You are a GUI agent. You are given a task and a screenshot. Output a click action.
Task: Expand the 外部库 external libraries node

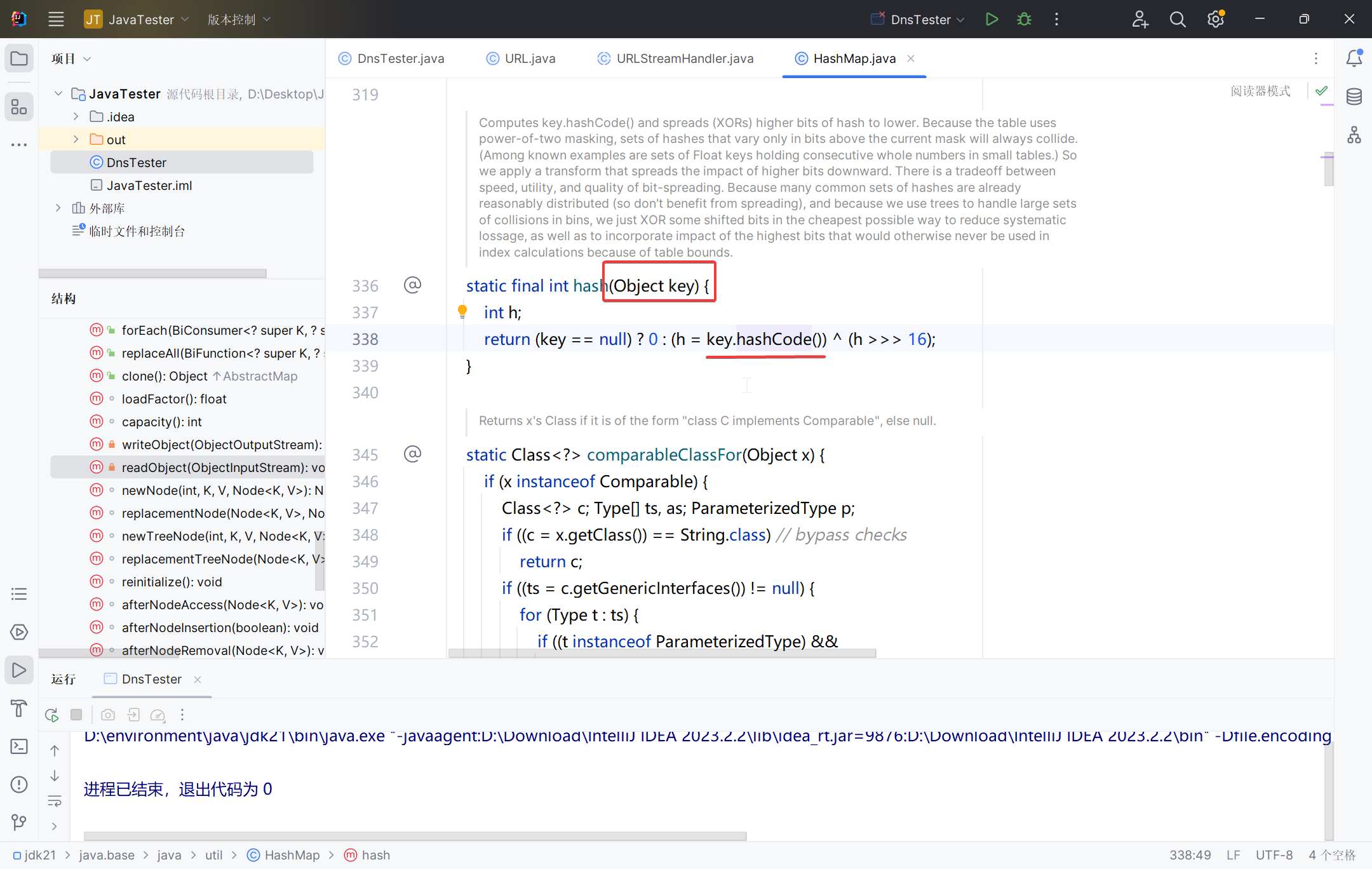click(x=58, y=208)
